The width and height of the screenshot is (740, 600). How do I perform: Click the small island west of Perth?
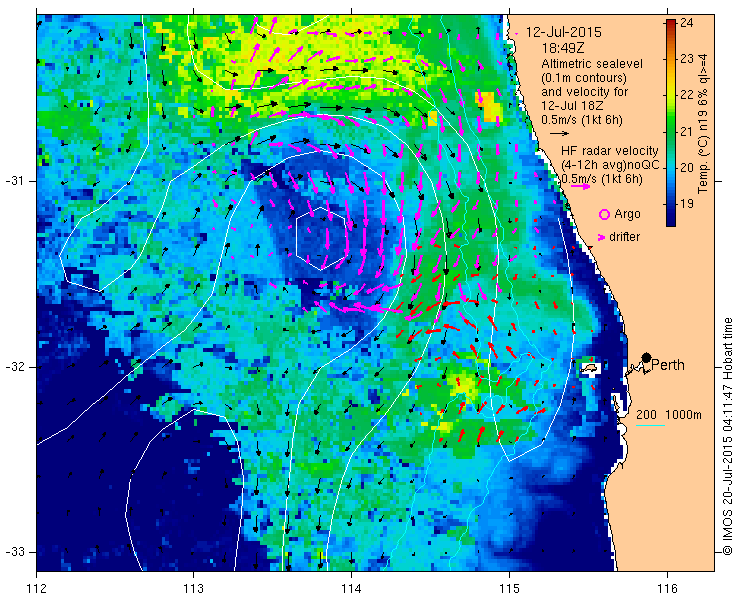tap(589, 368)
